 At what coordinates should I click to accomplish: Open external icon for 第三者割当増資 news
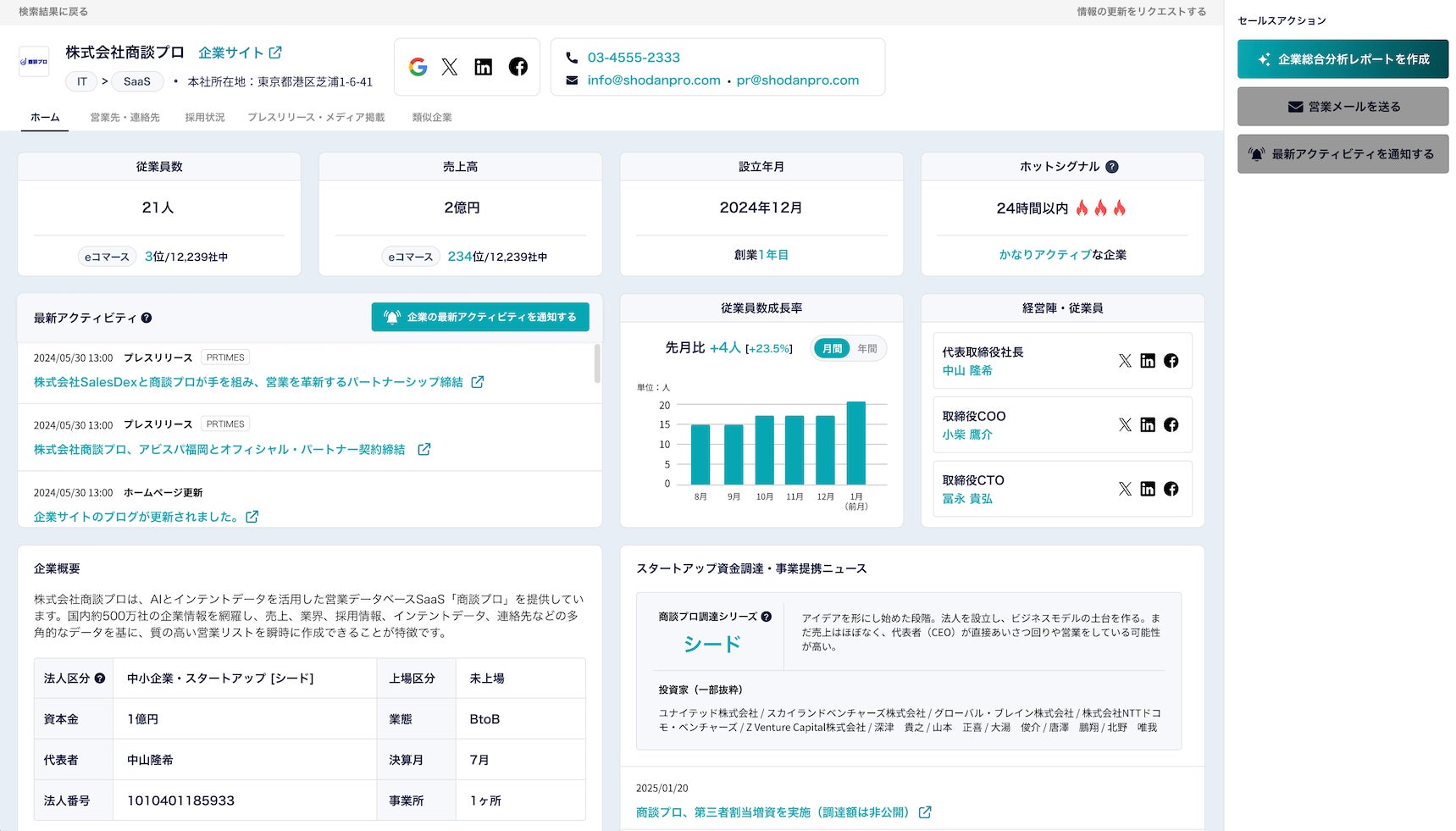[x=925, y=812]
